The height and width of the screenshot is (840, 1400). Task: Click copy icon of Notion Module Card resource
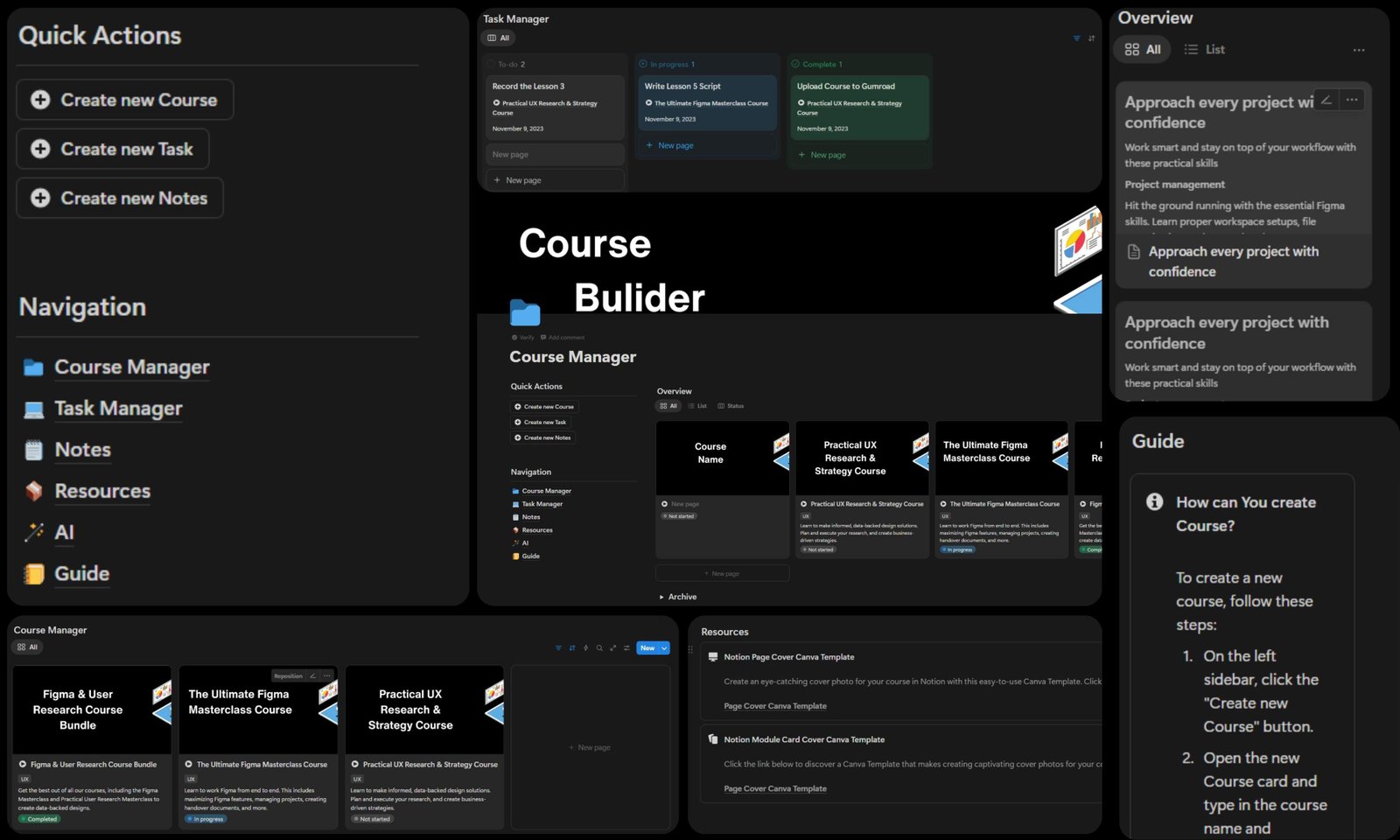pyautogui.click(x=713, y=738)
